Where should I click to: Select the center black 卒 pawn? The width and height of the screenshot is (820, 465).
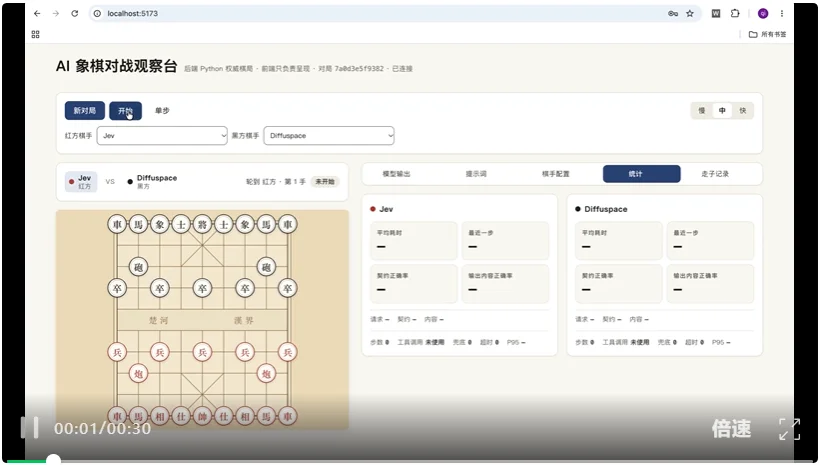click(202, 288)
